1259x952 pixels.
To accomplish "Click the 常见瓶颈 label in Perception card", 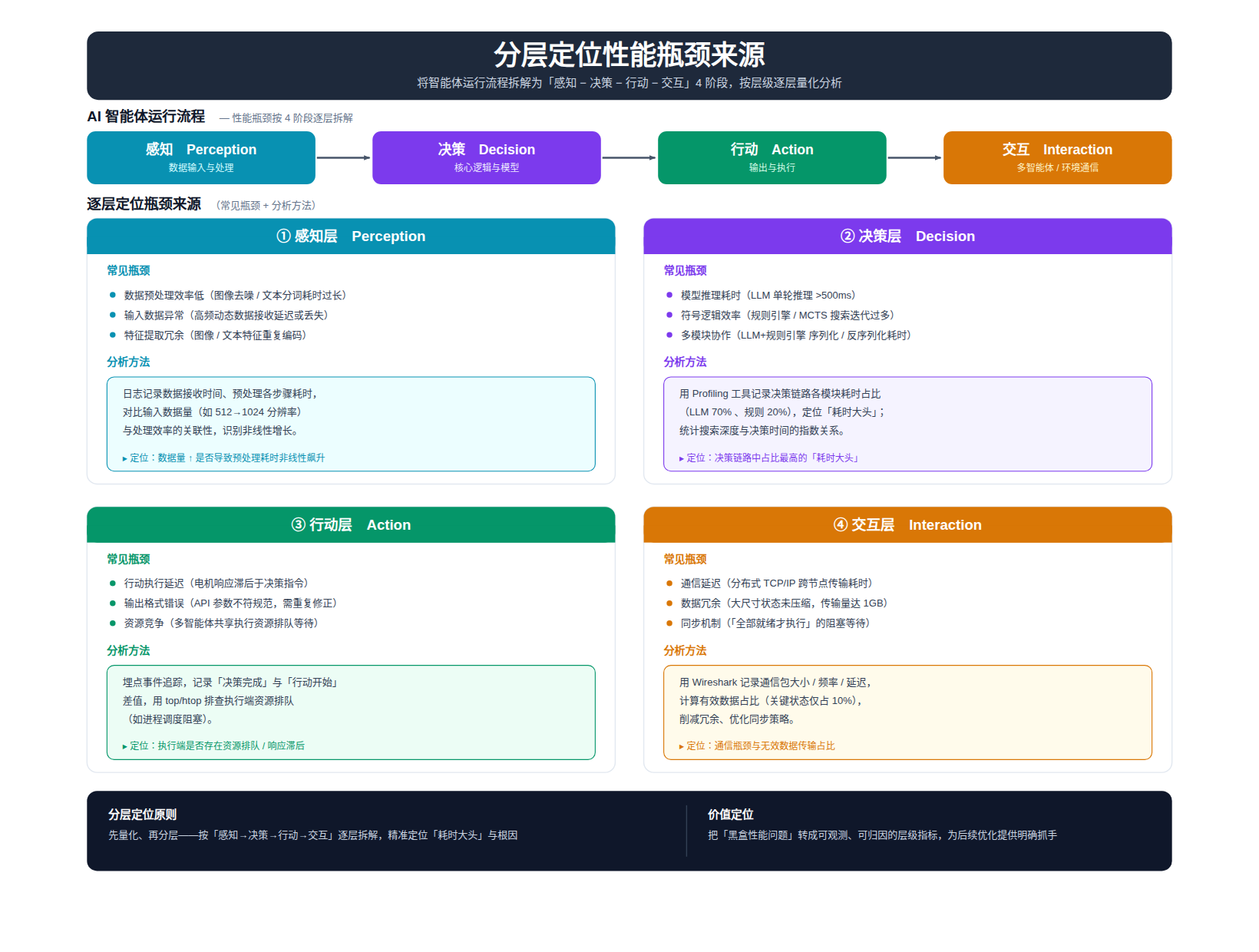I will 128,271.
